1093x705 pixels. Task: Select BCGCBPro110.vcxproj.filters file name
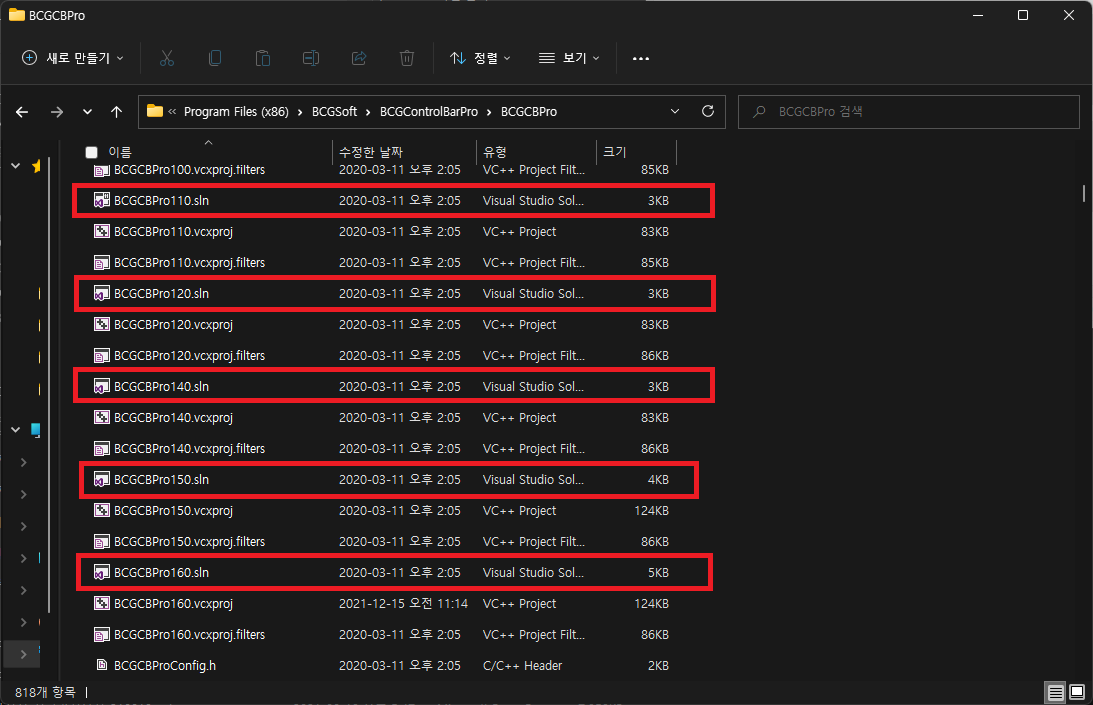190,263
